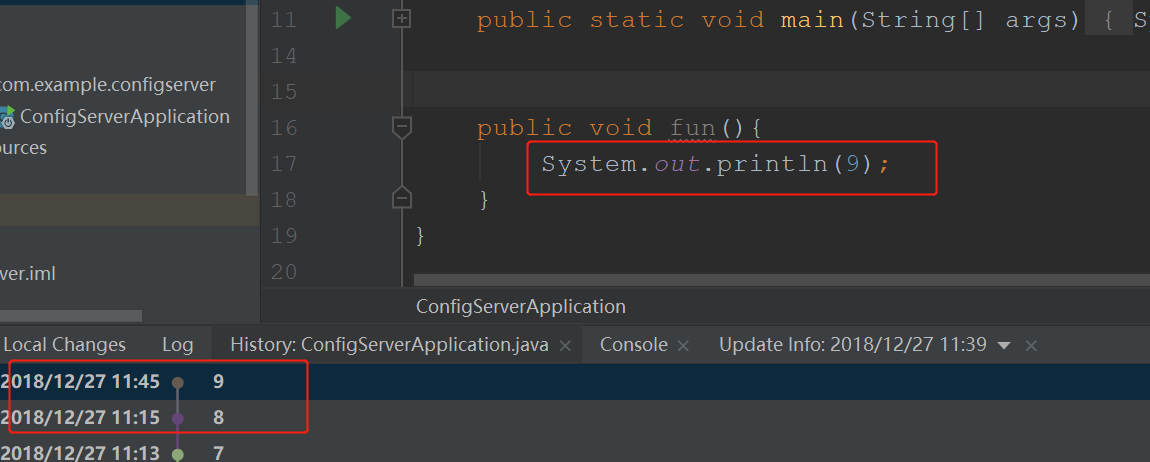The image size is (1150, 462).
Task: Expand the folded main method body
Action: [x=402, y=19]
